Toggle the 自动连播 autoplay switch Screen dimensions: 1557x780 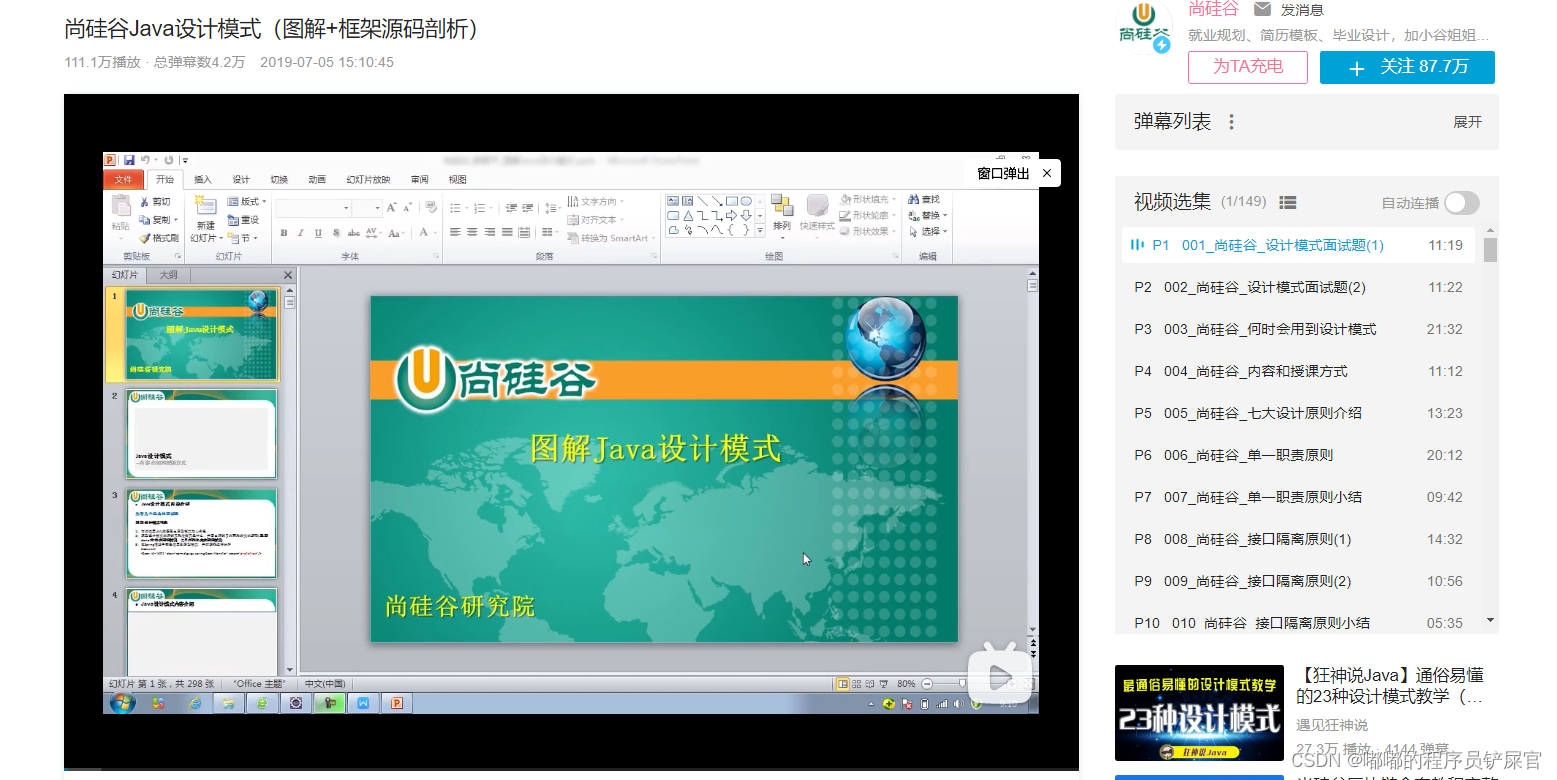(x=1461, y=202)
